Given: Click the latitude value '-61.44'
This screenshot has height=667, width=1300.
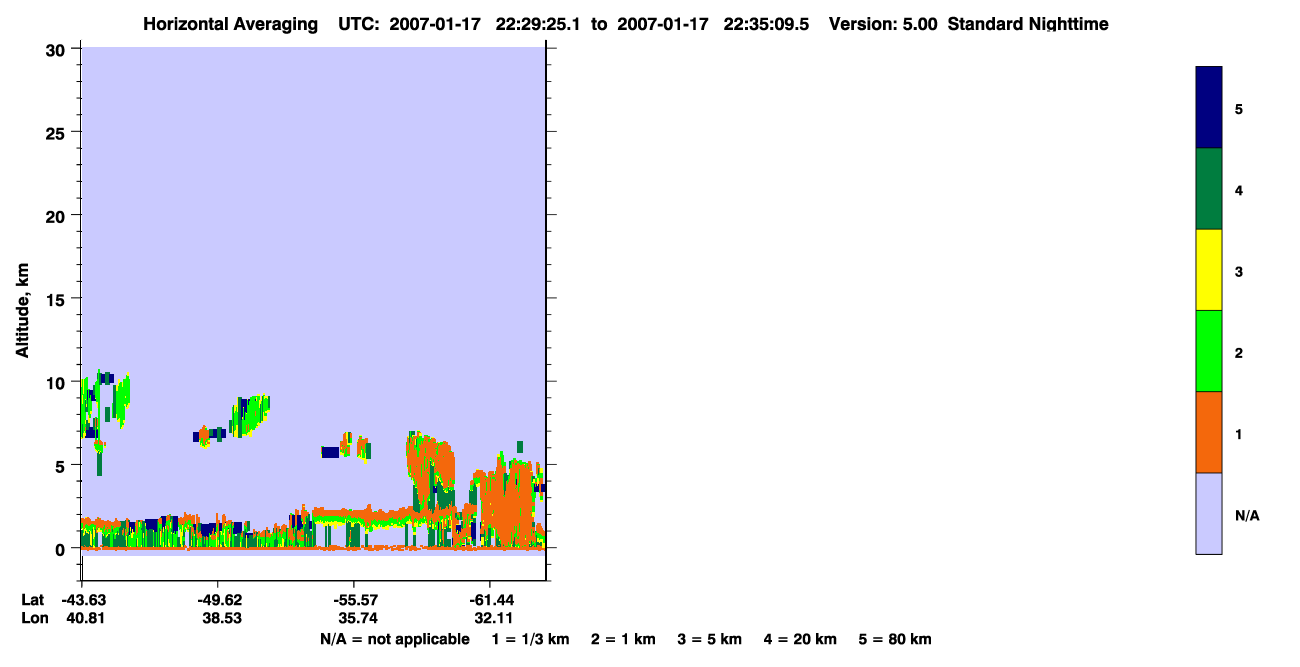Looking at the screenshot, I should click(490, 600).
